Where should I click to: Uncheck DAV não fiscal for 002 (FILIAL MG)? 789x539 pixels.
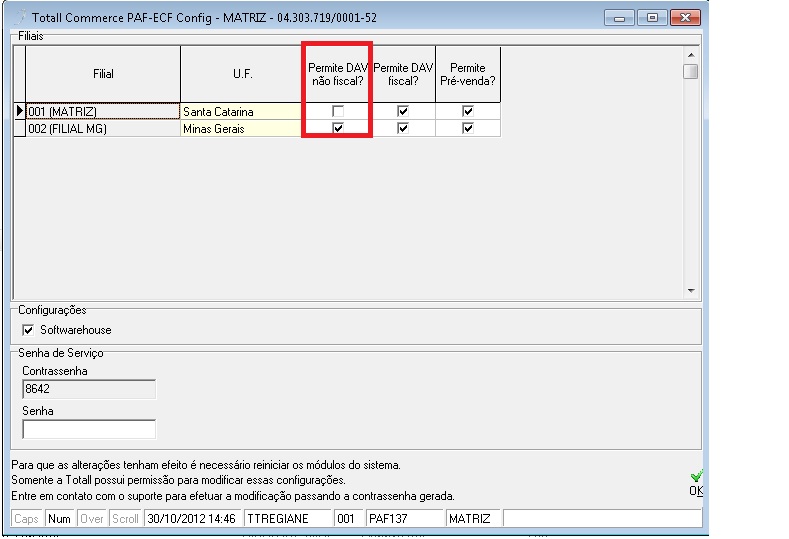coord(338,128)
